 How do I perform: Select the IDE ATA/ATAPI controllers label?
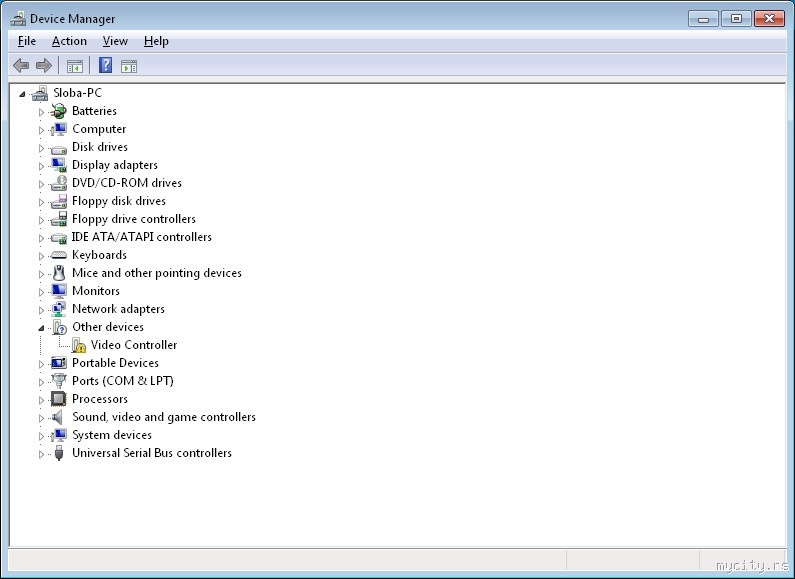tap(141, 237)
